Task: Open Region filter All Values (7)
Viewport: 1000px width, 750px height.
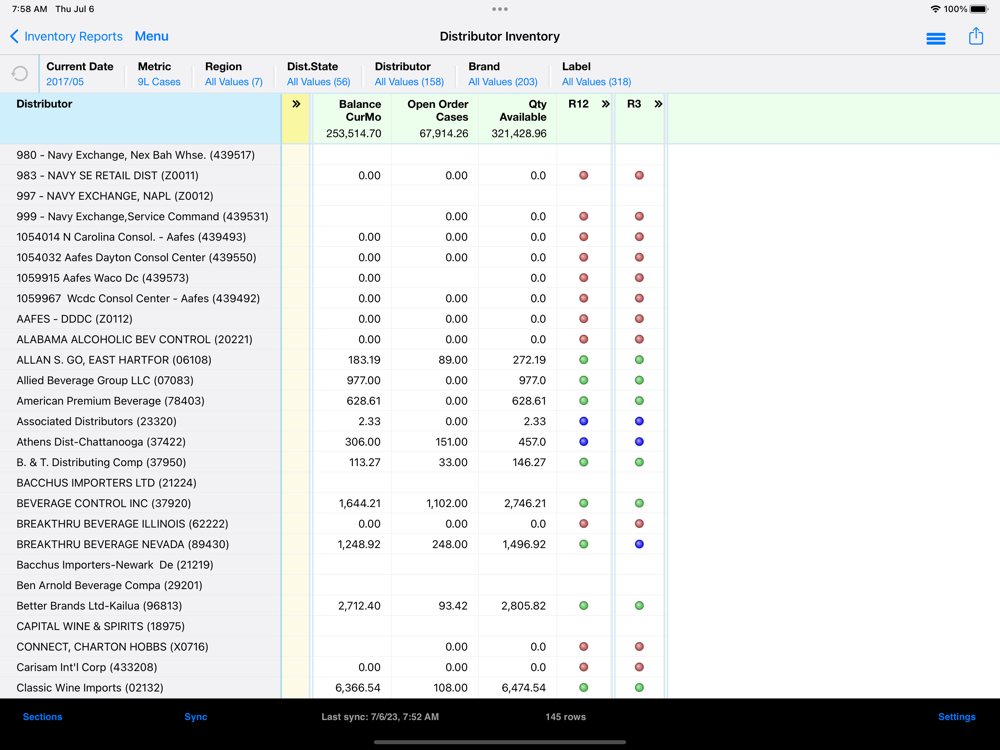Action: tap(233, 82)
